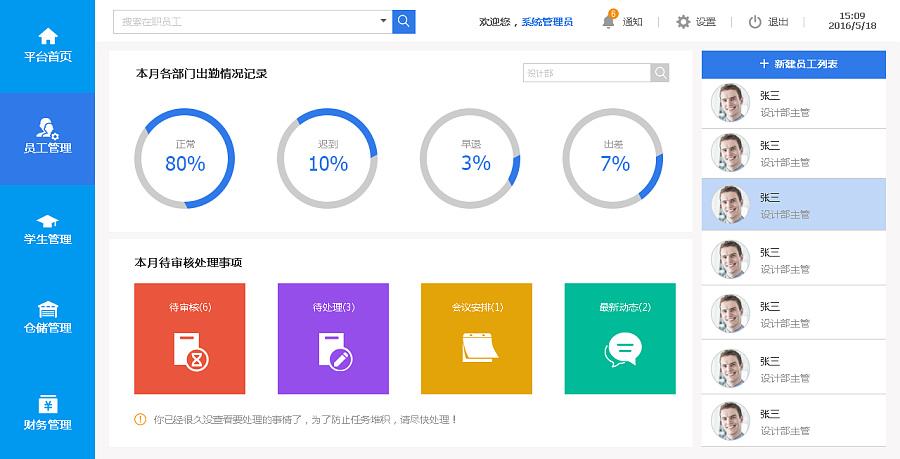Click the 新建员工列表 button

793,64
